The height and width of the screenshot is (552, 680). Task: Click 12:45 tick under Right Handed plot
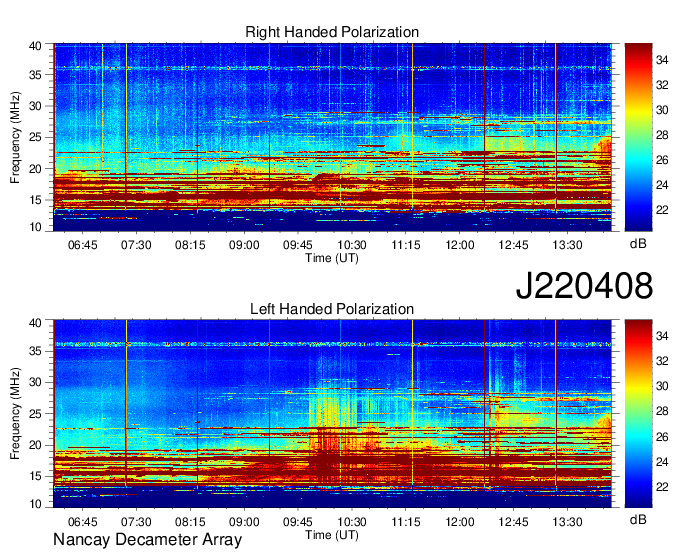click(x=513, y=245)
